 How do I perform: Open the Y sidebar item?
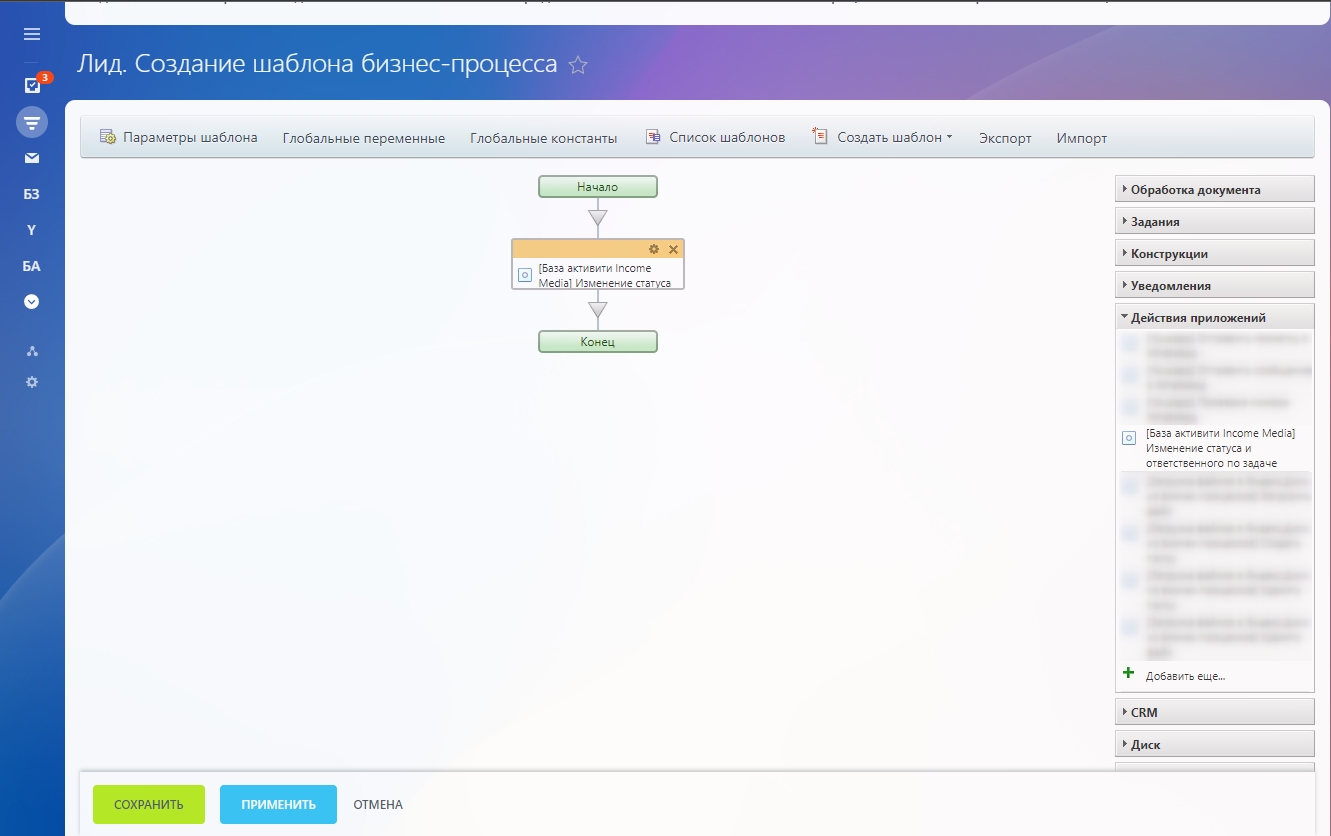(32, 230)
